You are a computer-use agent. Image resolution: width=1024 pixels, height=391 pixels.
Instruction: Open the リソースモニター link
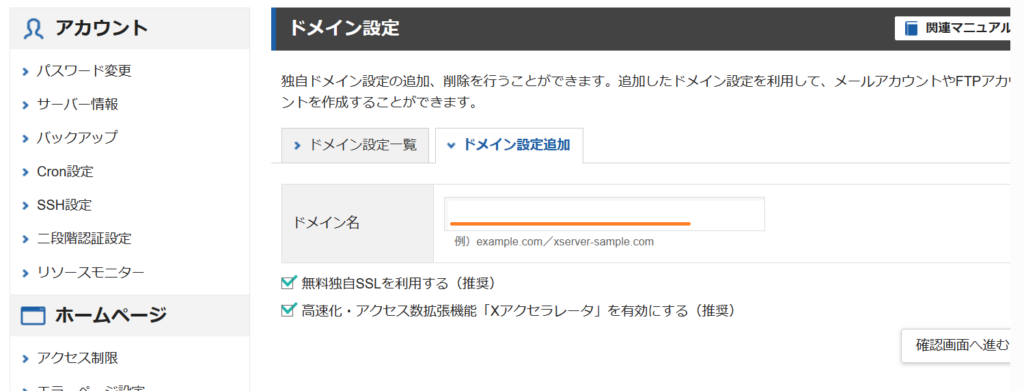pos(90,272)
